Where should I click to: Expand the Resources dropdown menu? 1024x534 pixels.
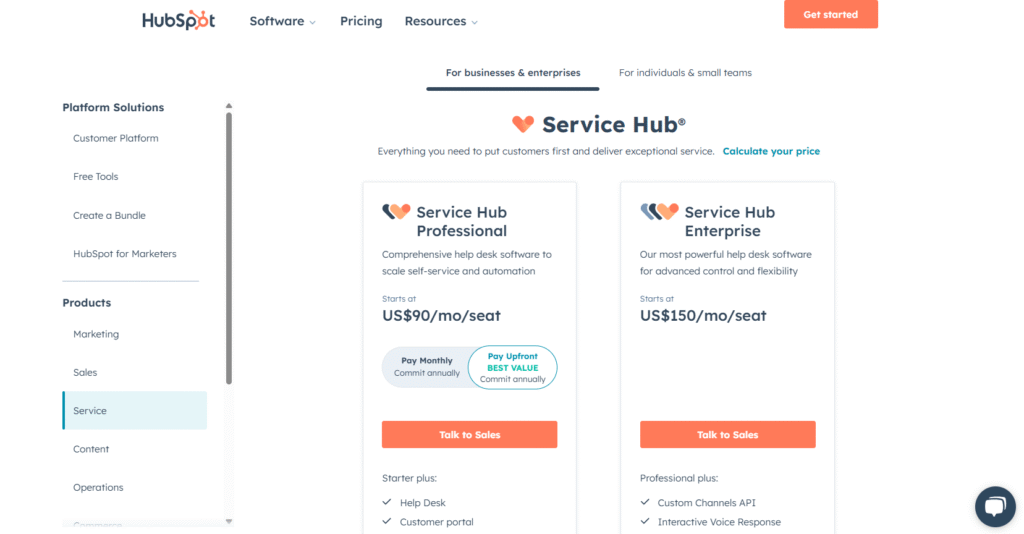(441, 21)
